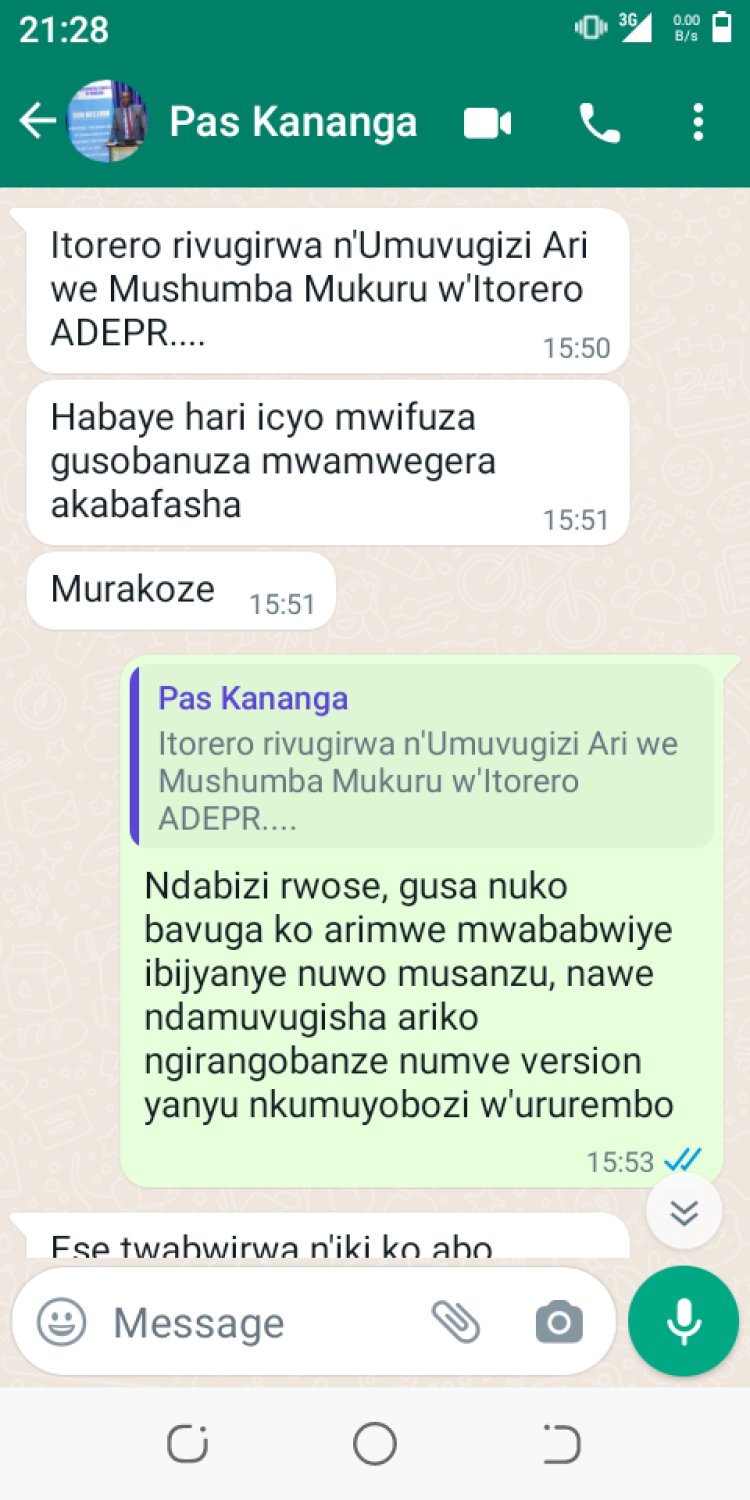Tap the message starting 'Habaye hari icyo'

coord(328,462)
